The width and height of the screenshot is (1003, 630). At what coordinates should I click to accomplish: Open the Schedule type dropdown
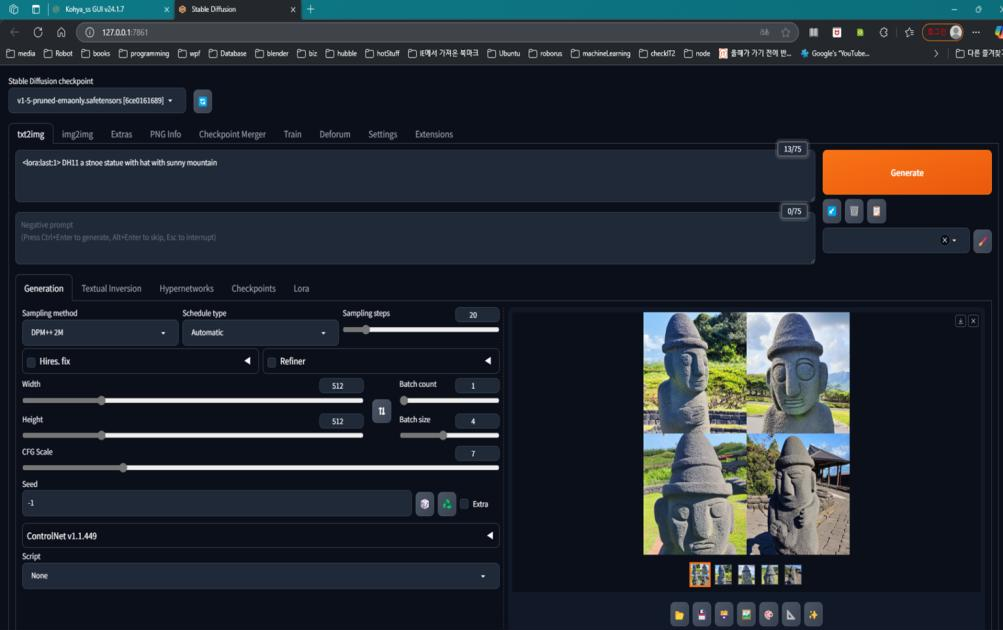click(x=260, y=333)
